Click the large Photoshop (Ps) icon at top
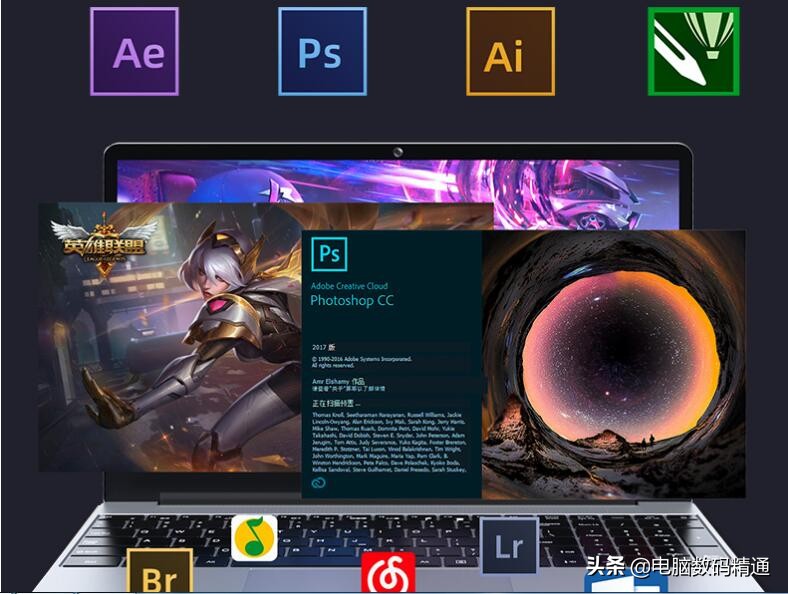Screen dimensions: 788x594 coord(322,51)
